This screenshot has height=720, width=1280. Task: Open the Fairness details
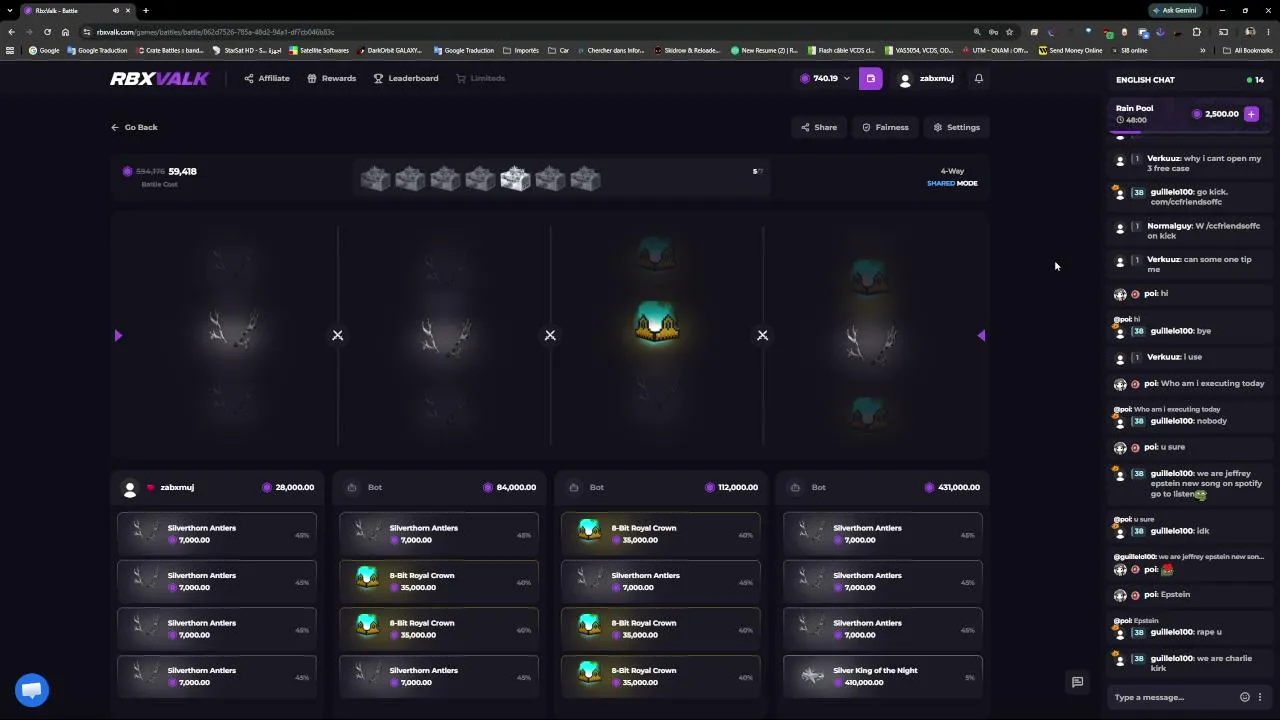(886, 127)
